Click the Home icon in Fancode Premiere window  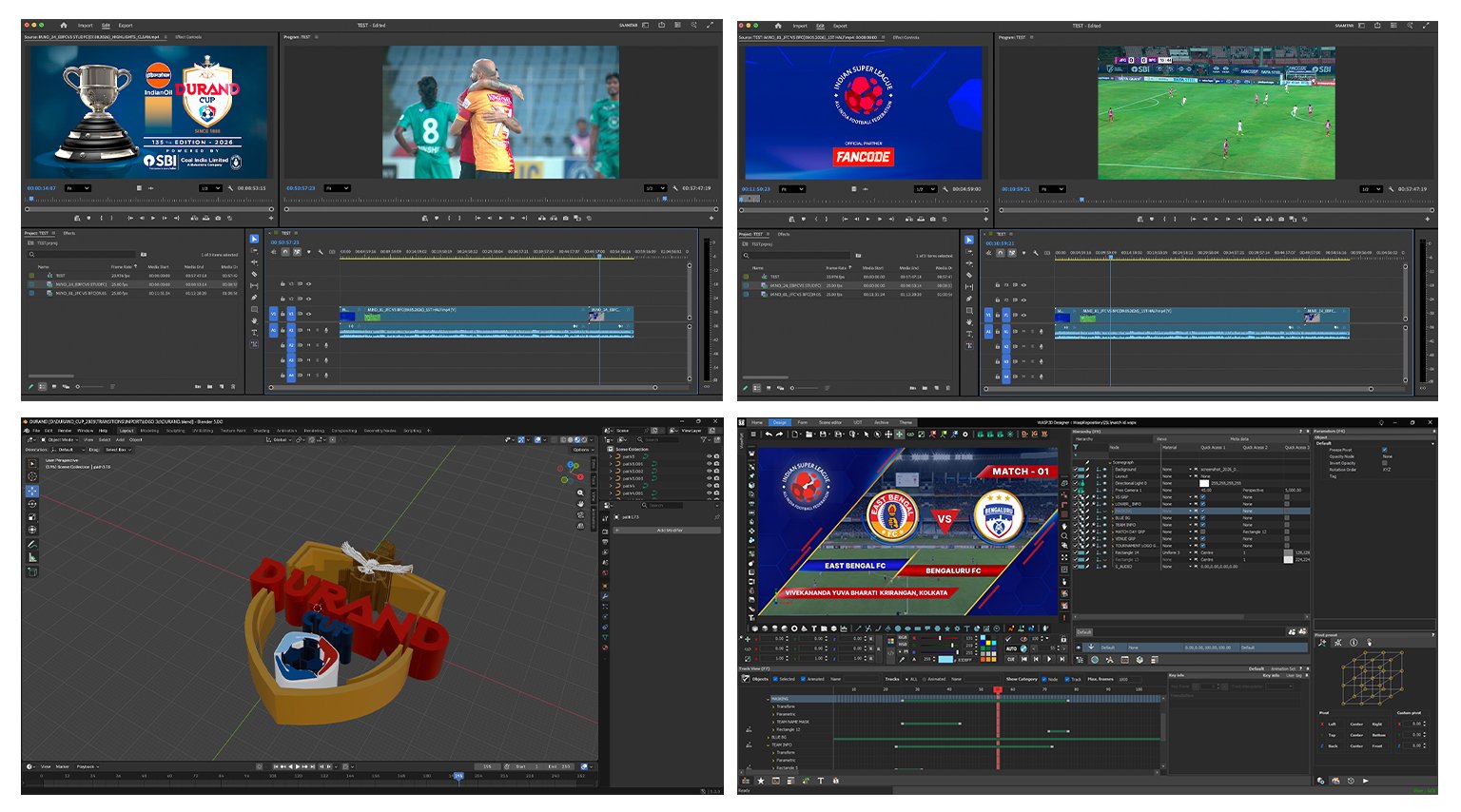click(778, 26)
